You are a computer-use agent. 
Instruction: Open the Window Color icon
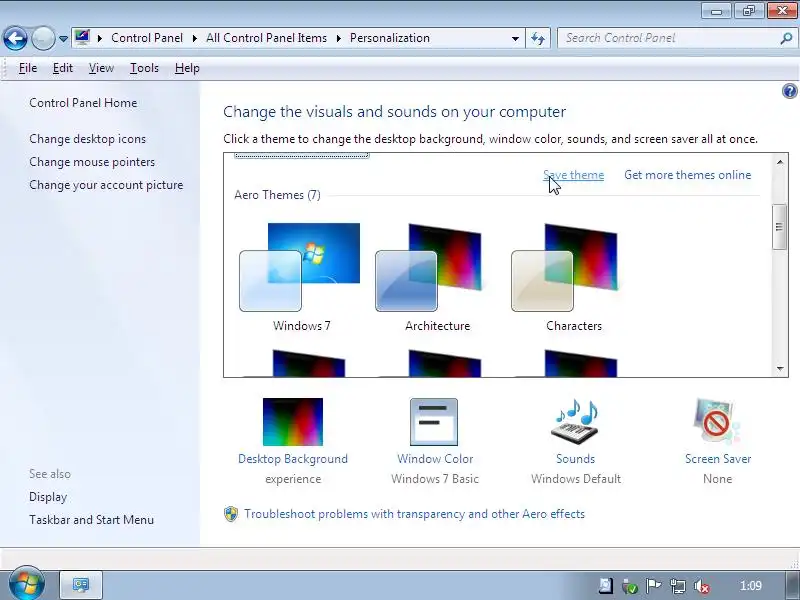coord(434,422)
